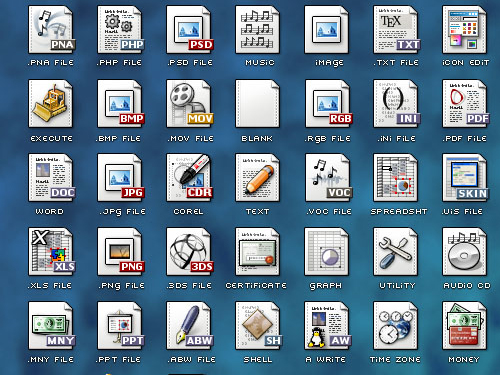The height and width of the screenshot is (375, 500).
Task: Open the Music sheet icon
Action: pyautogui.click(x=257, y=29)
